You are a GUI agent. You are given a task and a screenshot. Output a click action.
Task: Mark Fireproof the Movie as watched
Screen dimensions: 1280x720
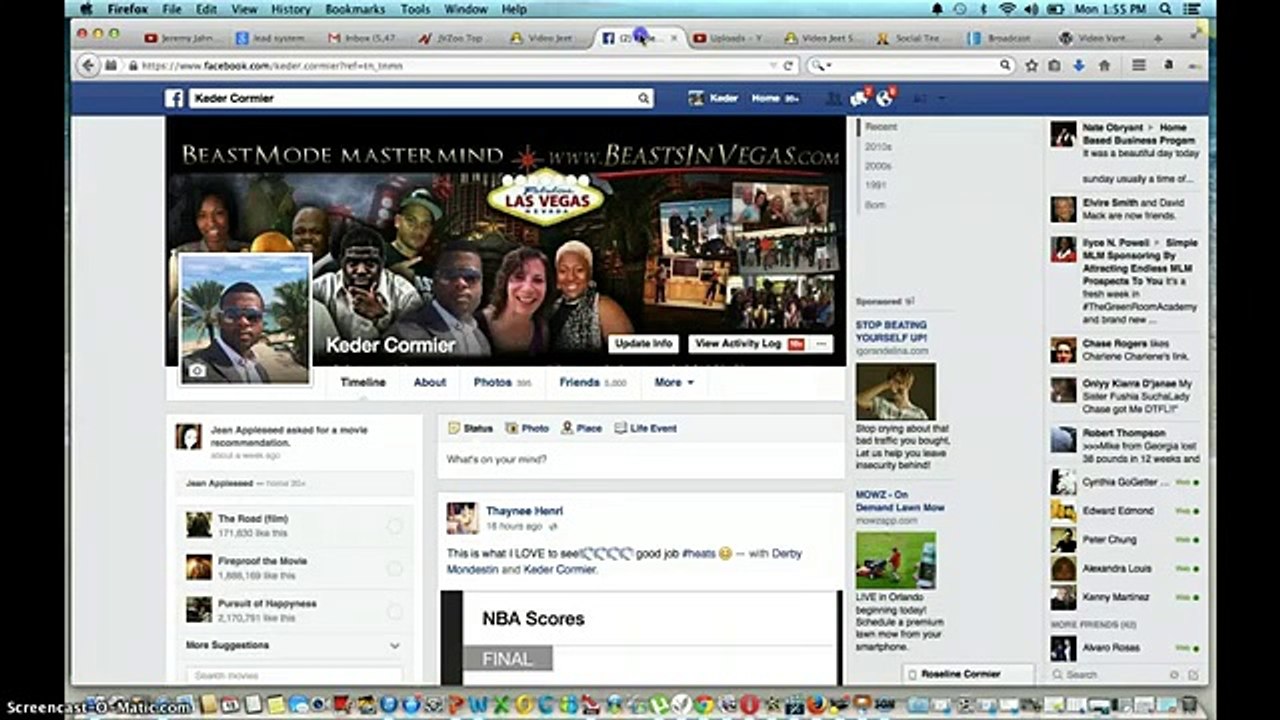[x=394, y=568]
